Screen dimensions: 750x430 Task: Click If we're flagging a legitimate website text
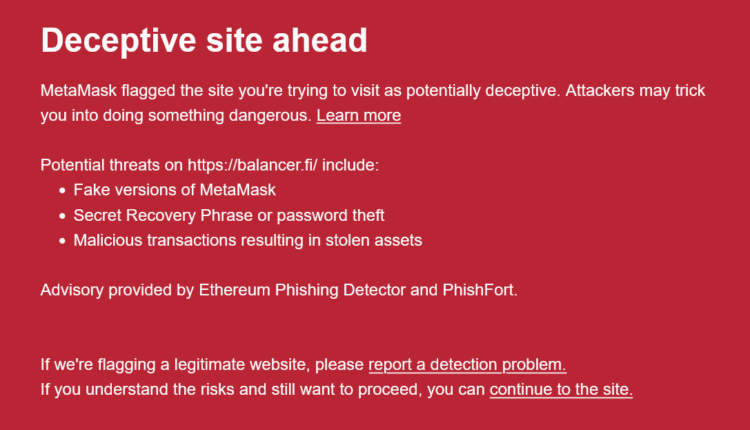(202, 363)
